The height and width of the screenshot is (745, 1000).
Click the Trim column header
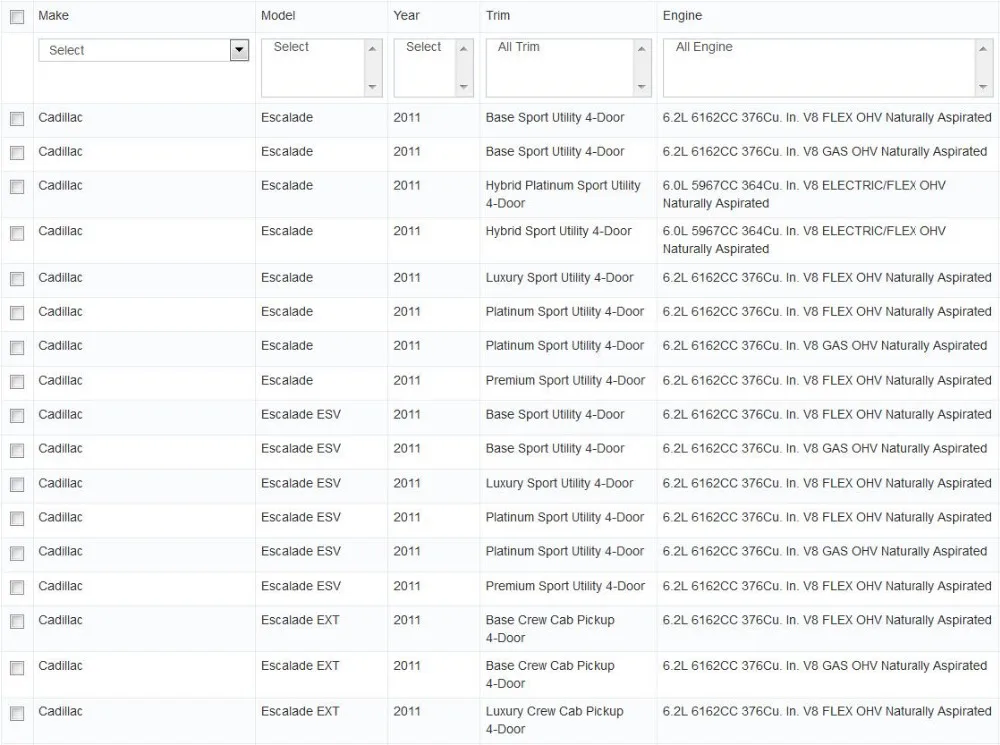coord(497,15)
